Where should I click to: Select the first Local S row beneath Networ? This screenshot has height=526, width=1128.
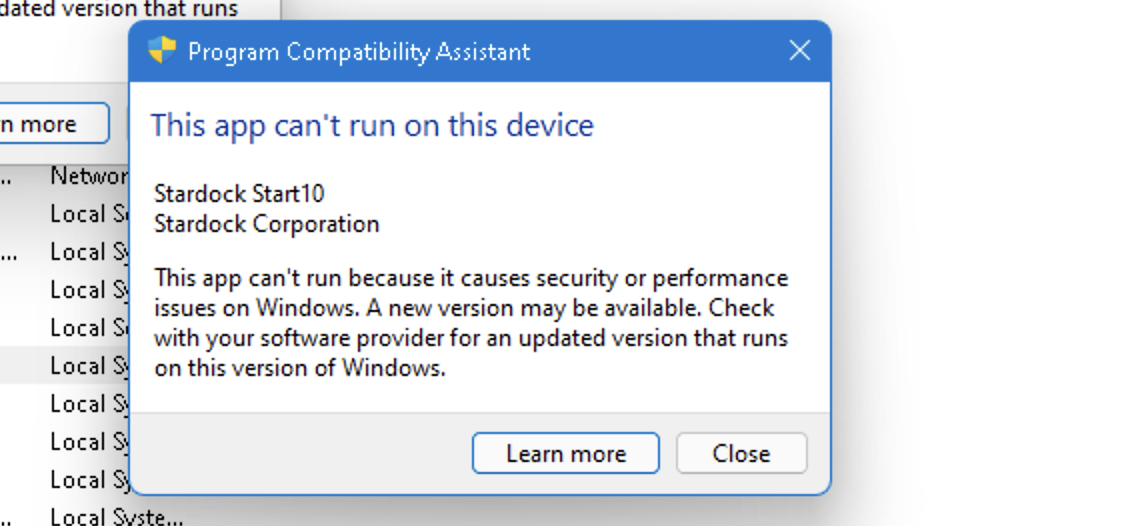point(65,214)
